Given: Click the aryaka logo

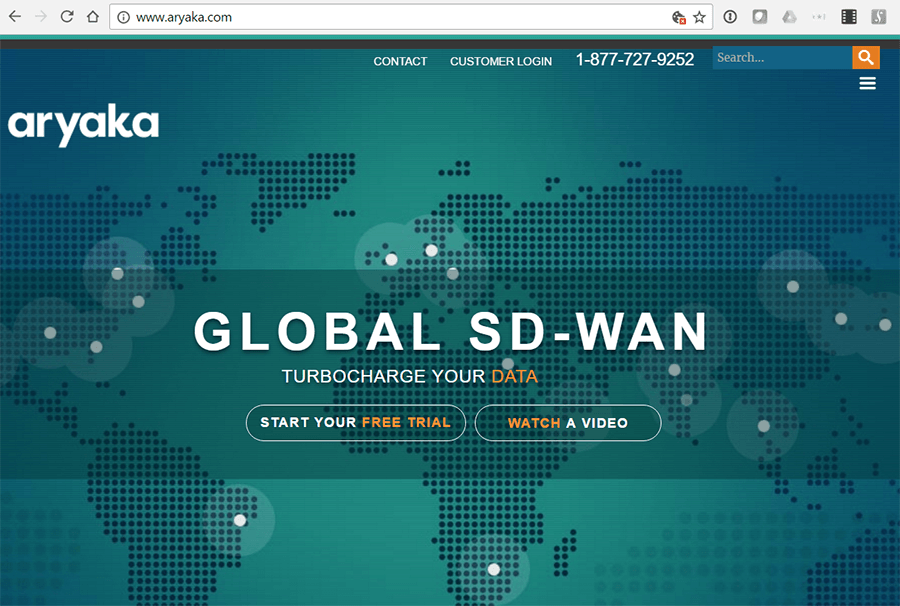Looking at the screenshot, I should [83, 124].
